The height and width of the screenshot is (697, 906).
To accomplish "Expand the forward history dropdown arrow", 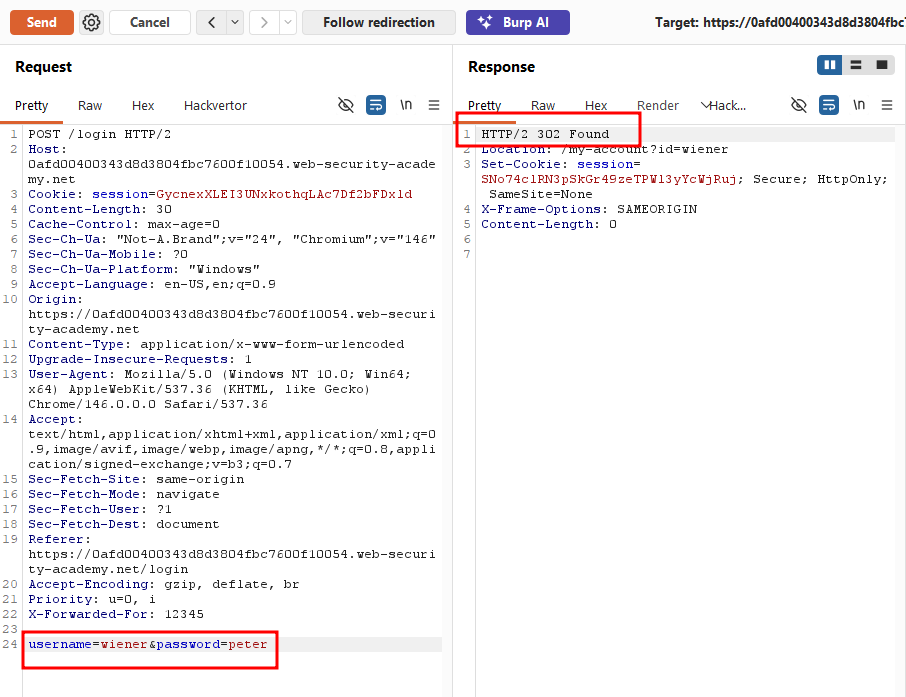I will pos(288,23).
